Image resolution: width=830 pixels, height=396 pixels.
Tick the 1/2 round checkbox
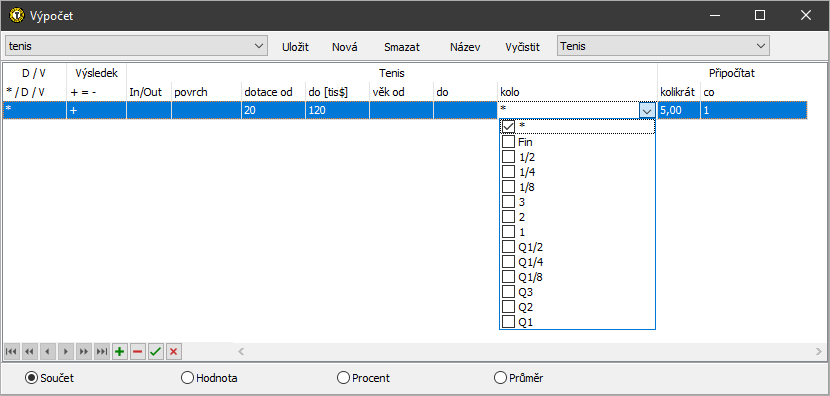[508, 157]
